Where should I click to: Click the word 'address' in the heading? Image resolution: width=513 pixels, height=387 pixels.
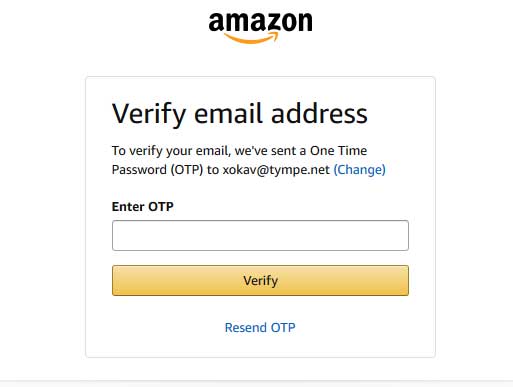(x=319, y=113)
